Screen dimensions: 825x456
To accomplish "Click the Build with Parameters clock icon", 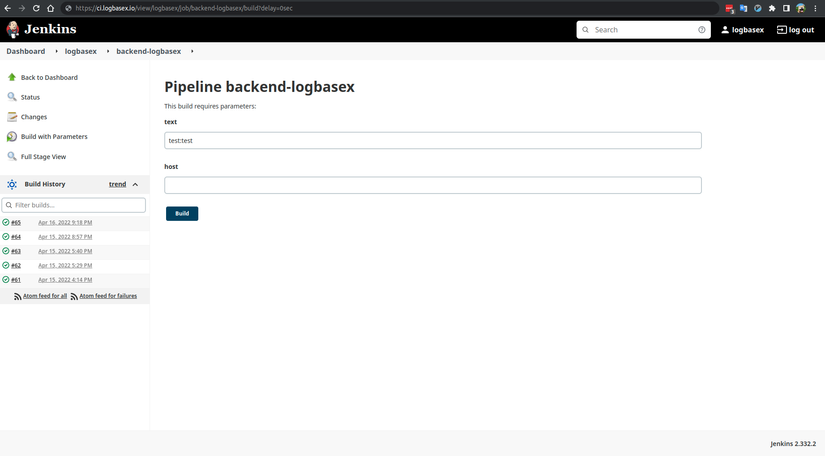I will point(12,137).
